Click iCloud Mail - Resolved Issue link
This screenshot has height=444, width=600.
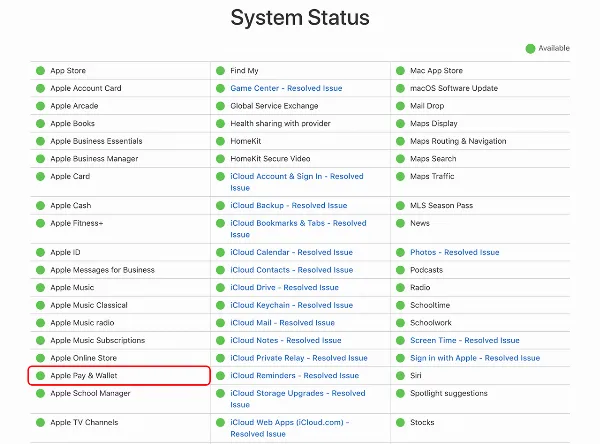coord(282,323)
